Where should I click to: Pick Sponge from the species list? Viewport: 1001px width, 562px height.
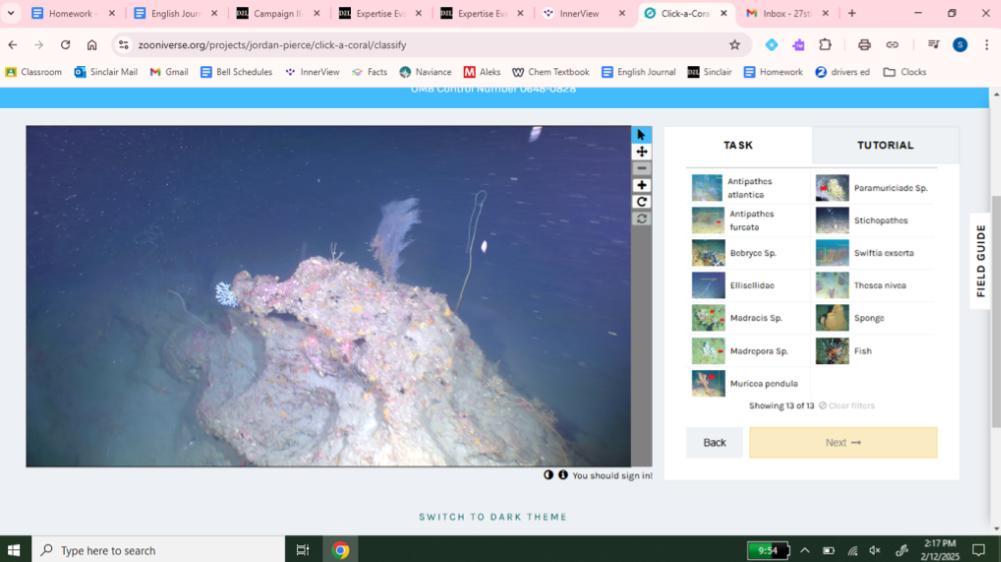pyautogui.click(x=874, y=318)
